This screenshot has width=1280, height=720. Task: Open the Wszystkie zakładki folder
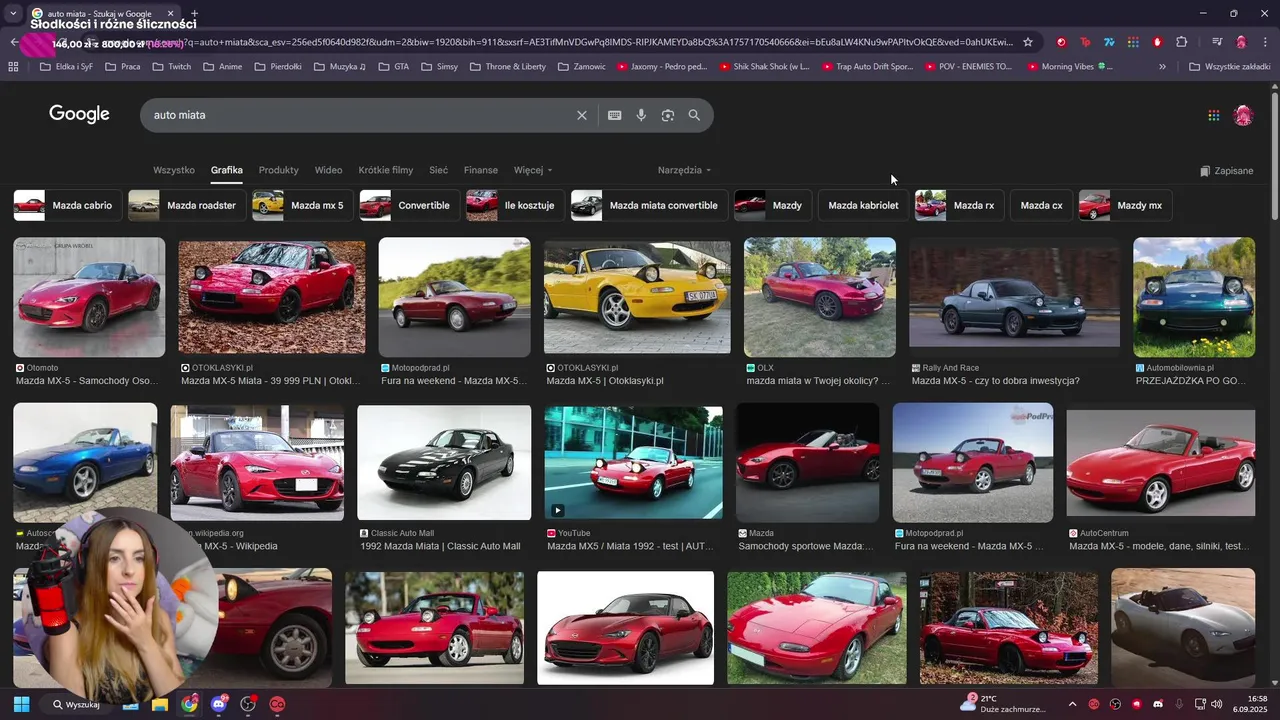tap(1229, 67)
